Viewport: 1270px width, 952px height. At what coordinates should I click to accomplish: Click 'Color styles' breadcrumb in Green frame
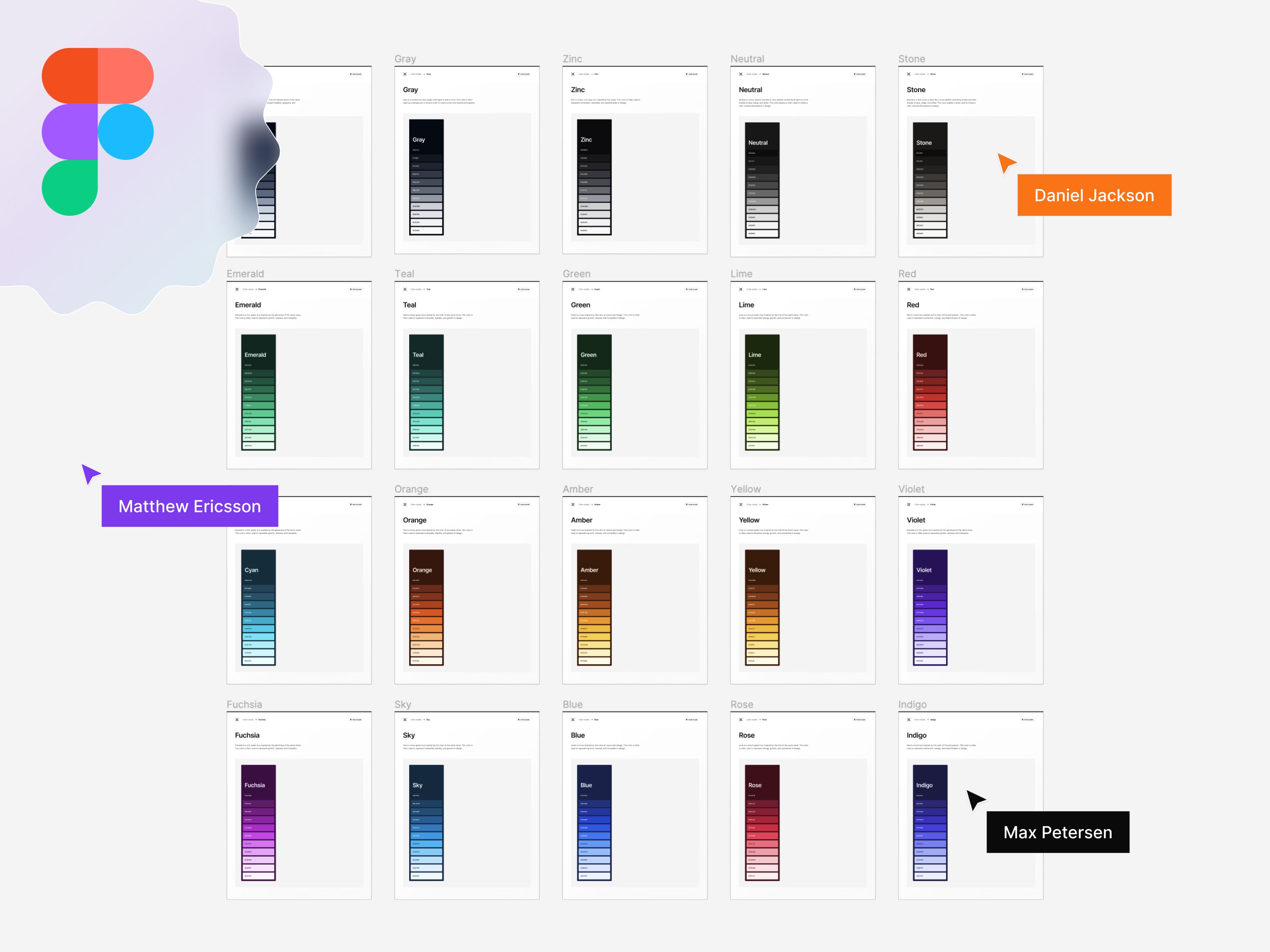pos(583,289)
